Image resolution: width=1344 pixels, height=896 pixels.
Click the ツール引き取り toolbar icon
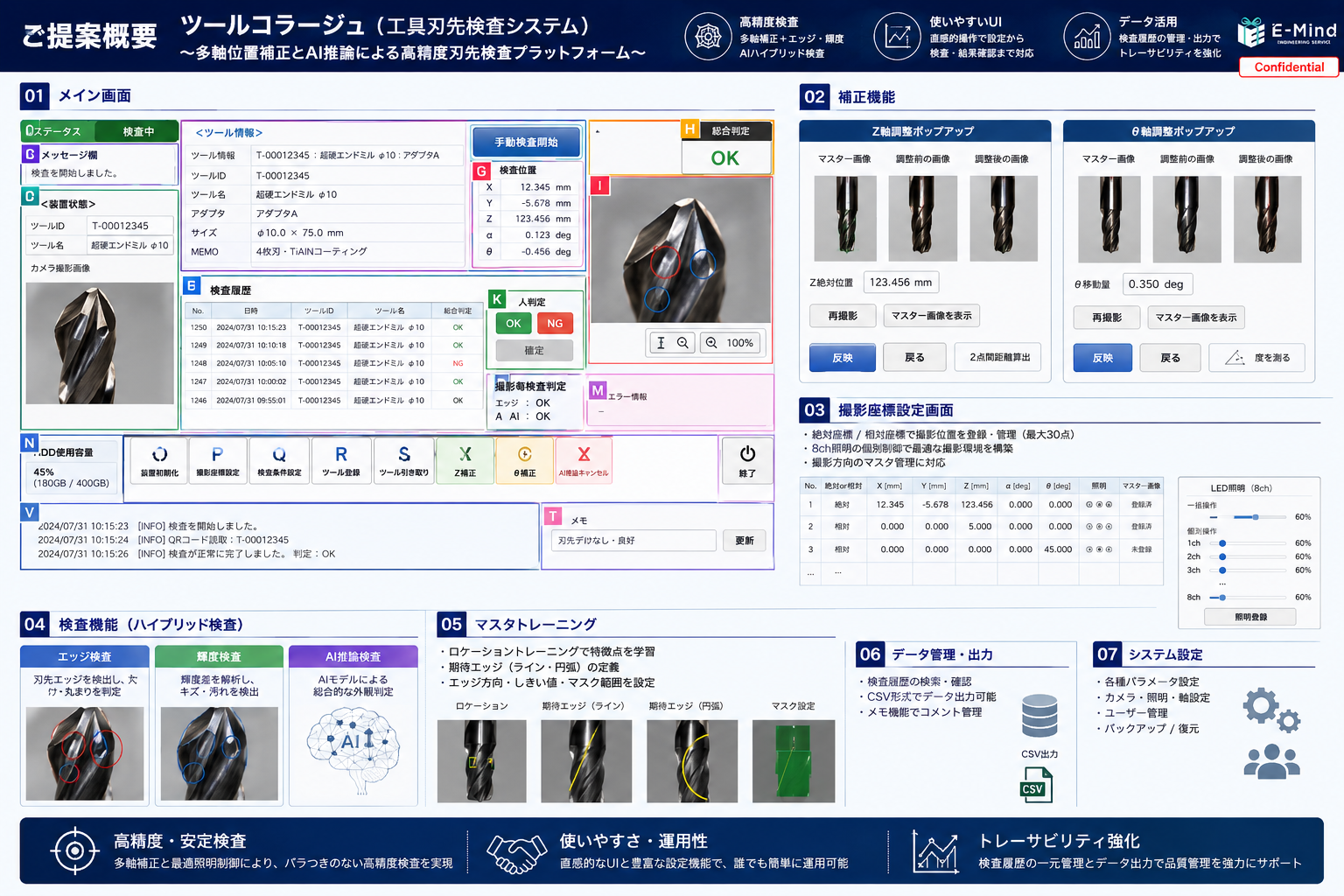click(x=403, y=459)
